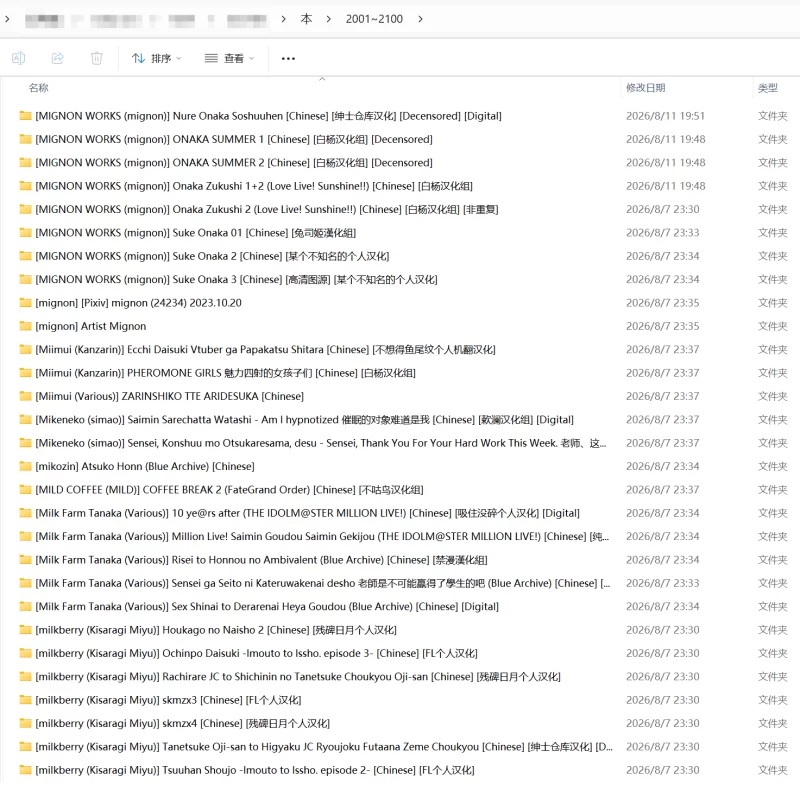The image size is (800, 790).
Task: Click folder icon of Onaka Zukushi 1+2
Action: click(x=26, y=186)
